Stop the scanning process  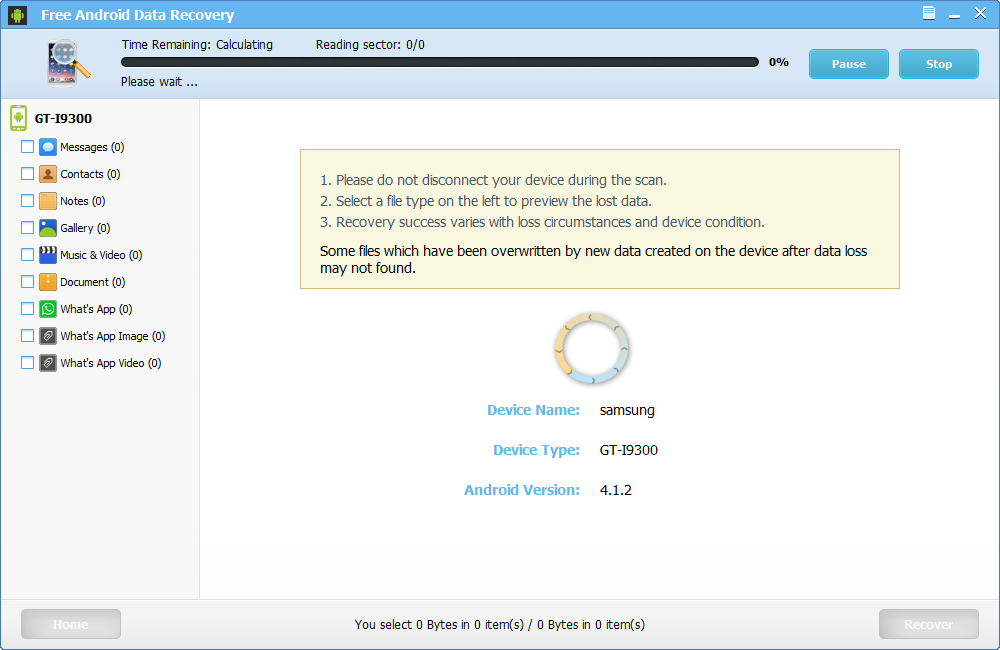tap(938, 64)
